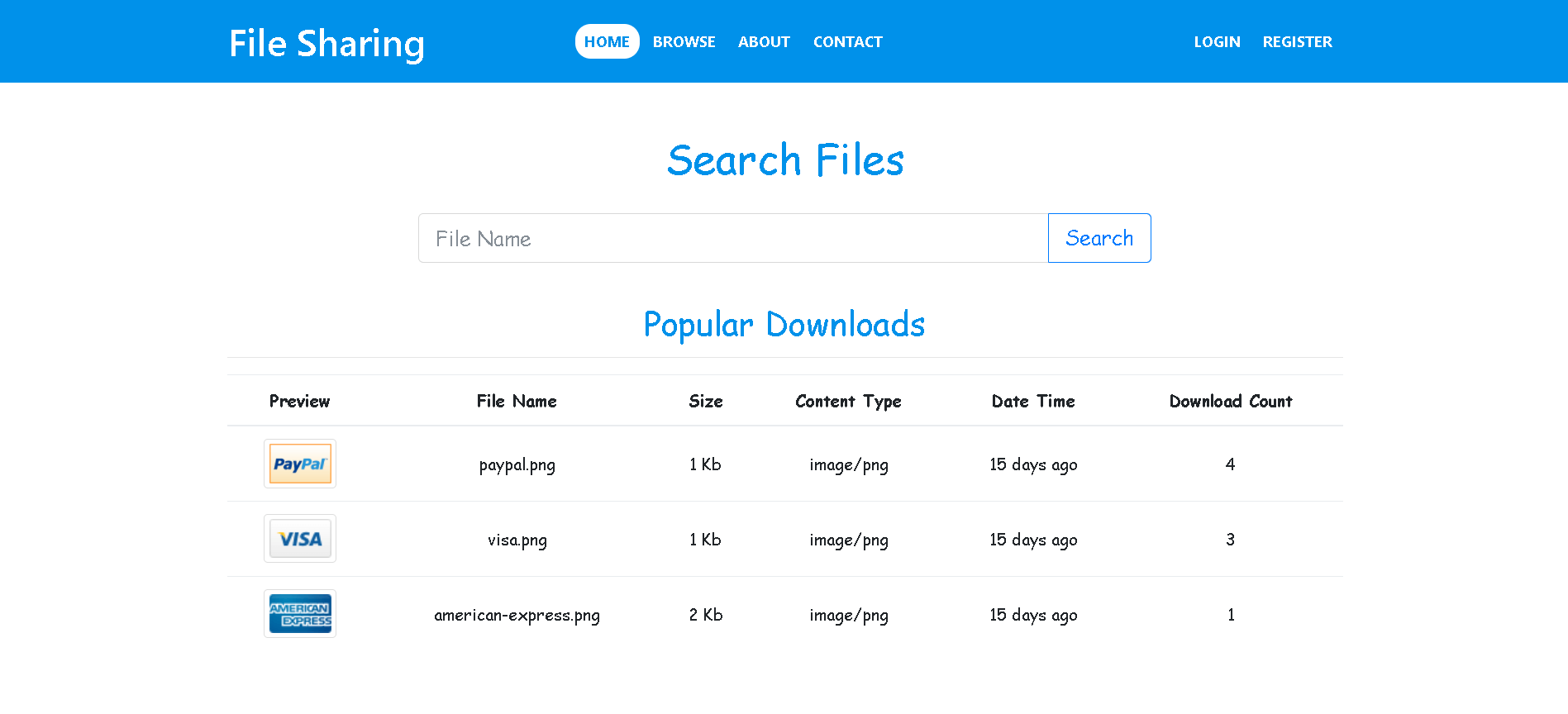Click 15 days ago in american-express.png row
Image resolution: width=1568 pixels, height=714 pixels.
click(1033, 615)
